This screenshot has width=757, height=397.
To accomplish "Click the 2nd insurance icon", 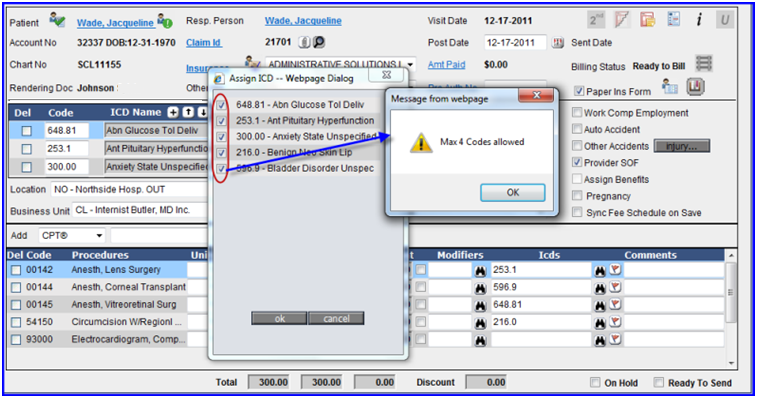I will [x=596, y=20].
